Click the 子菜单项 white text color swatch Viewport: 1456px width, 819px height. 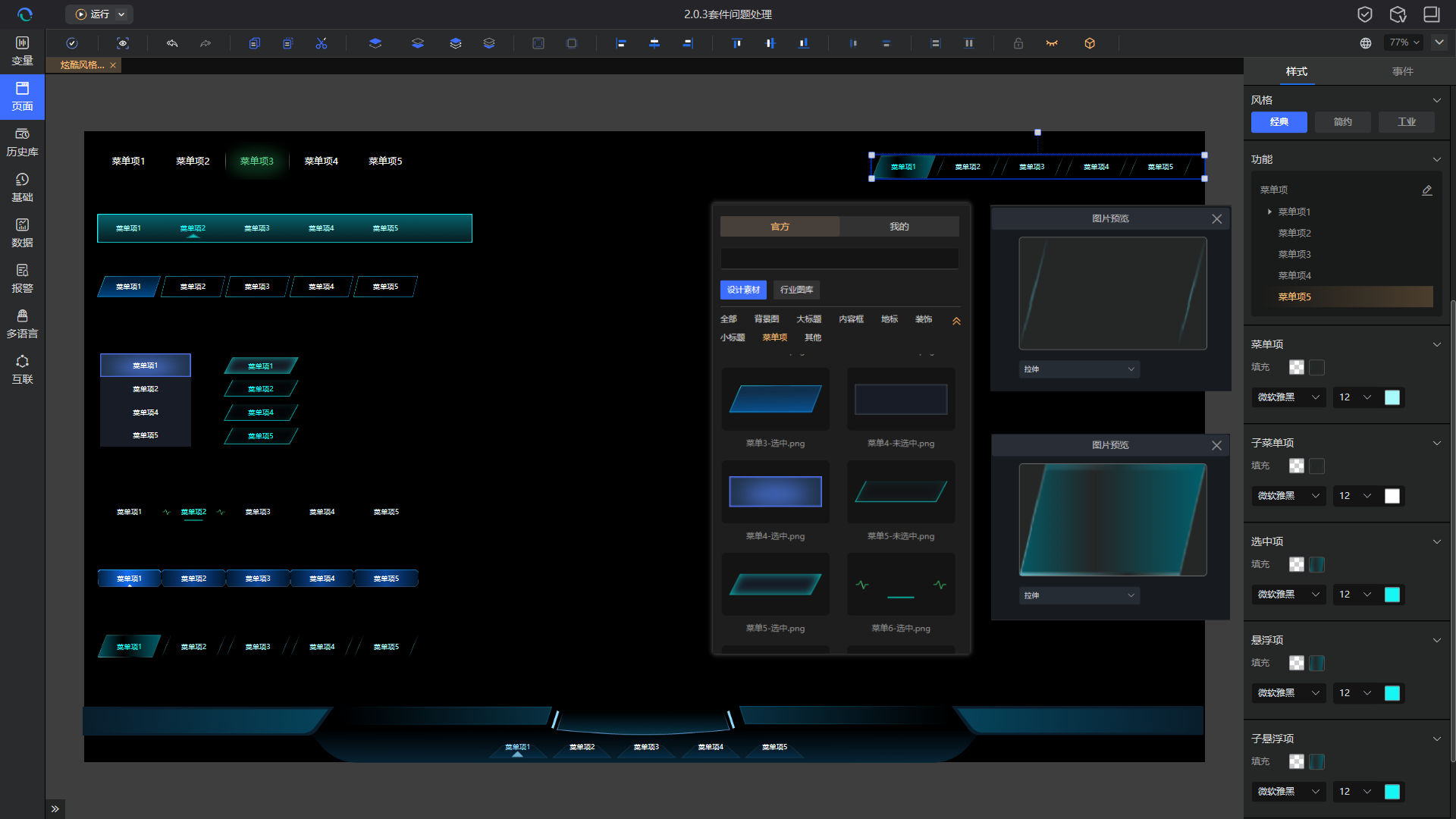pos(1392,496)
